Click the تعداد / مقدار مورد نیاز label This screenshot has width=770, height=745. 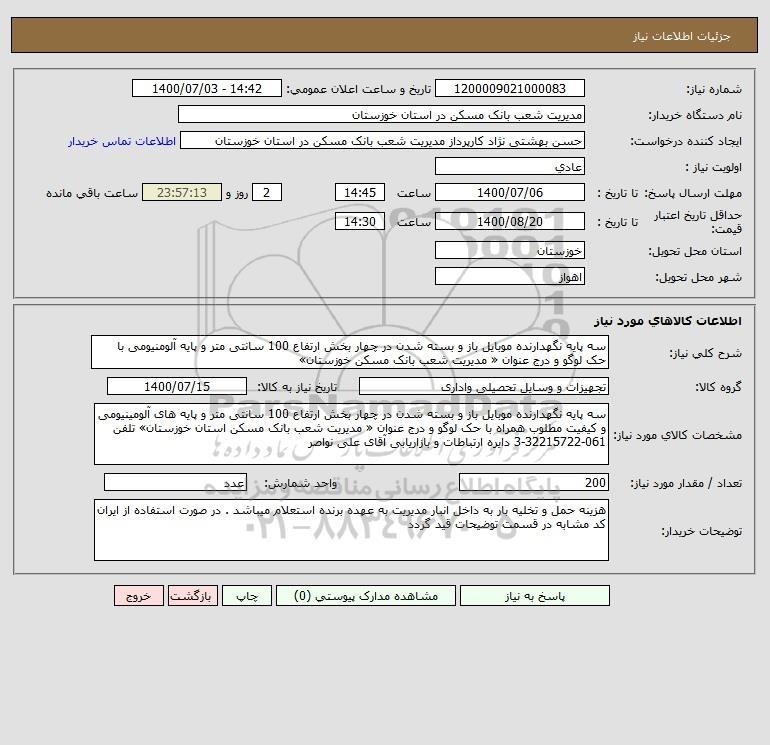coord(686,483)
